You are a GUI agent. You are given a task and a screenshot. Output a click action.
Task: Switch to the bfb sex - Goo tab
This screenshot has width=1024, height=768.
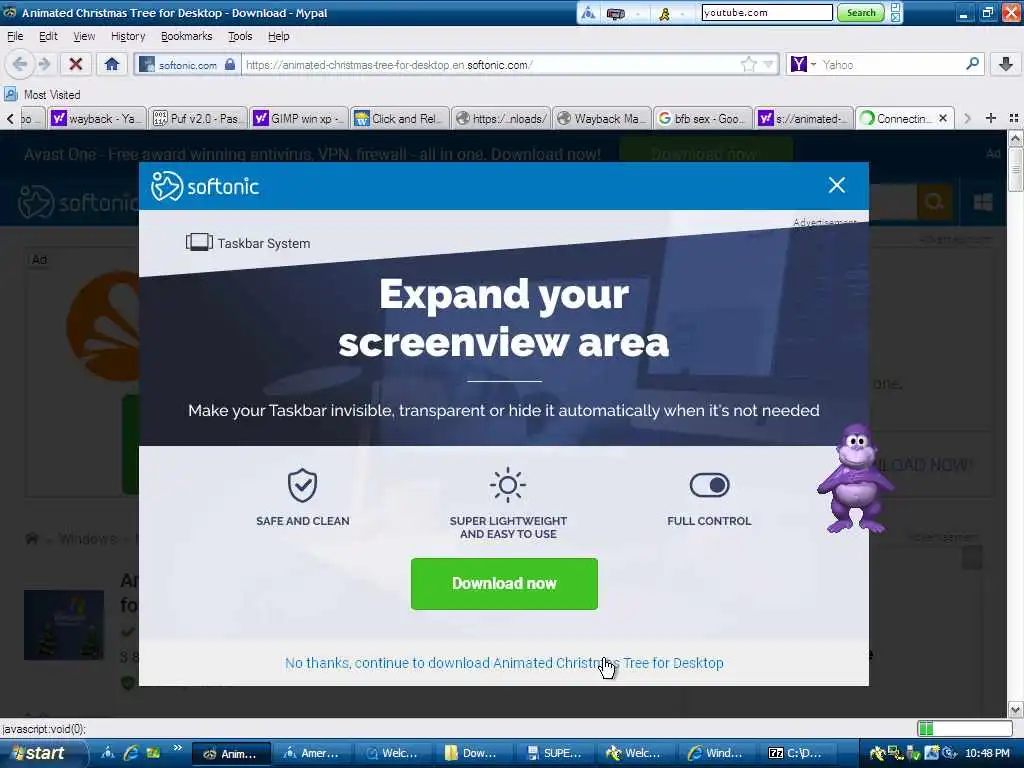click(x=703, y=118)
